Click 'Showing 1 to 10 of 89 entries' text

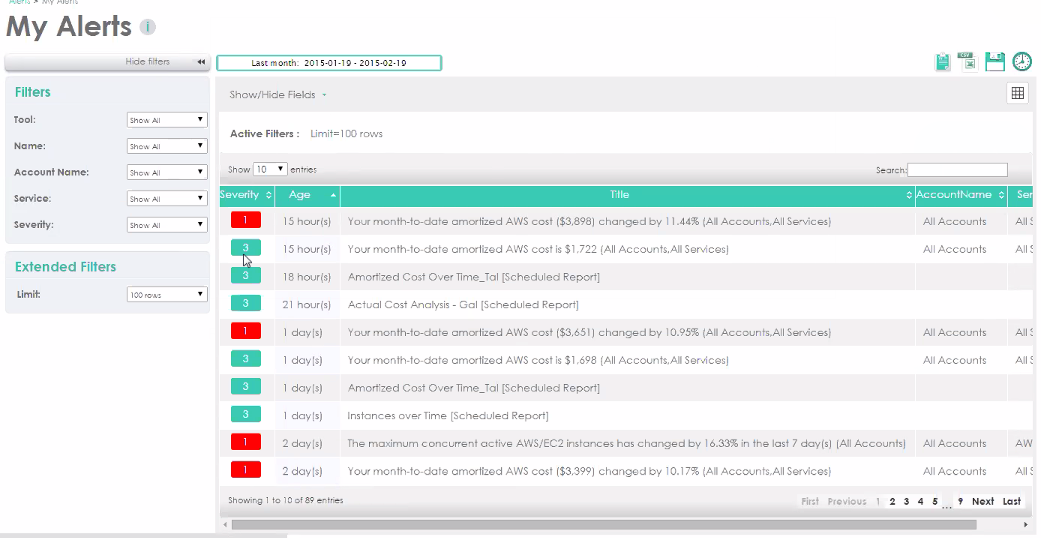click(285, 500)
